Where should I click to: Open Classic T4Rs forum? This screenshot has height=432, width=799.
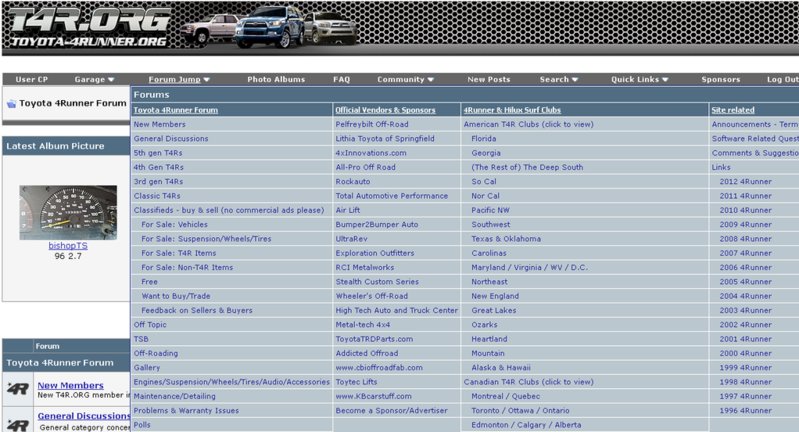coord(157,196)
